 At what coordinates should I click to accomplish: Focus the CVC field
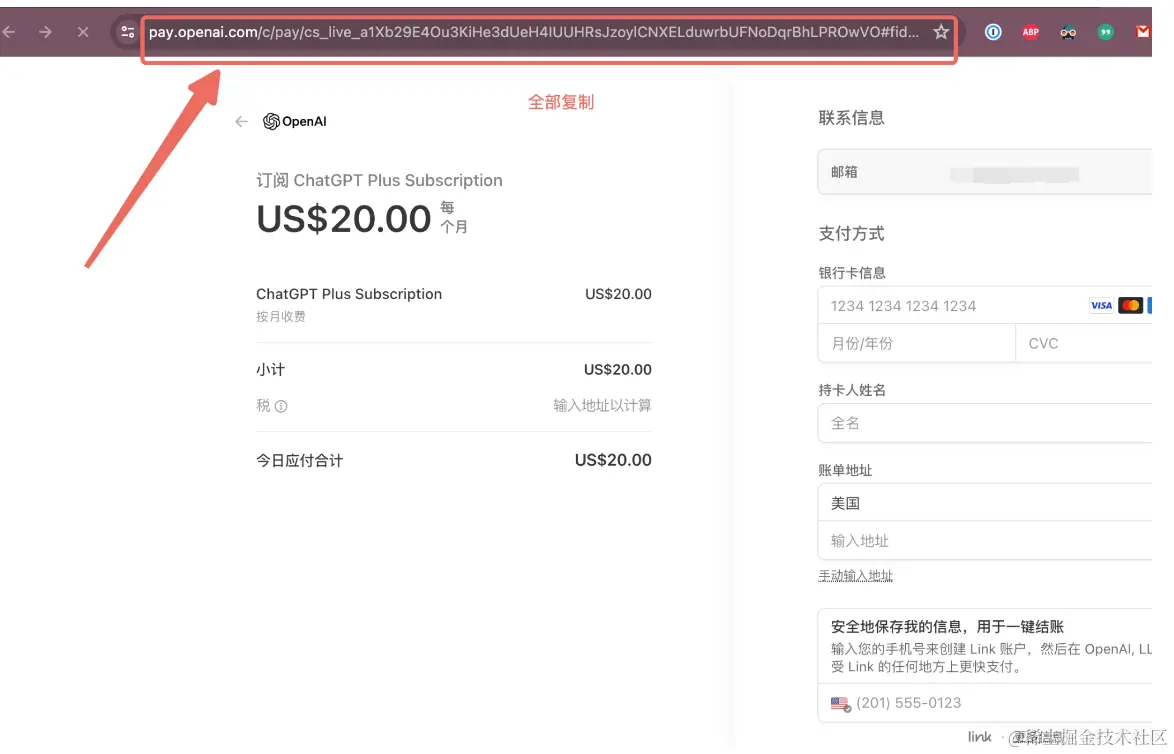point(1084,344)
